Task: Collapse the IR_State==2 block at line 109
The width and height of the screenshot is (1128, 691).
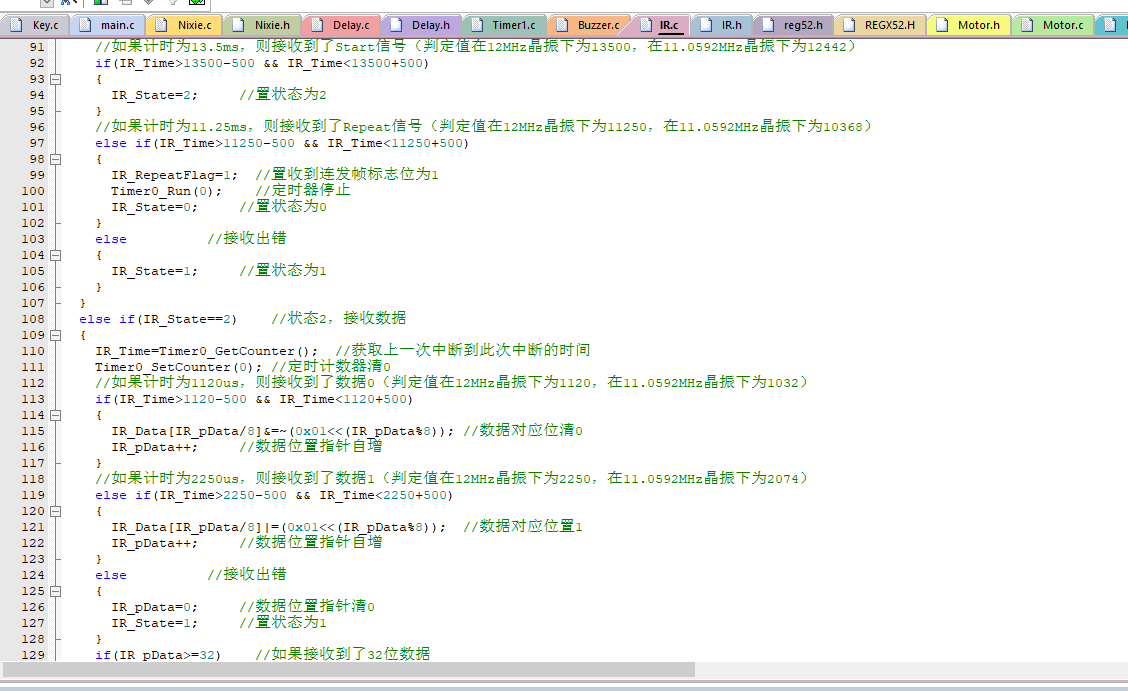Action: tap(55, 335)
